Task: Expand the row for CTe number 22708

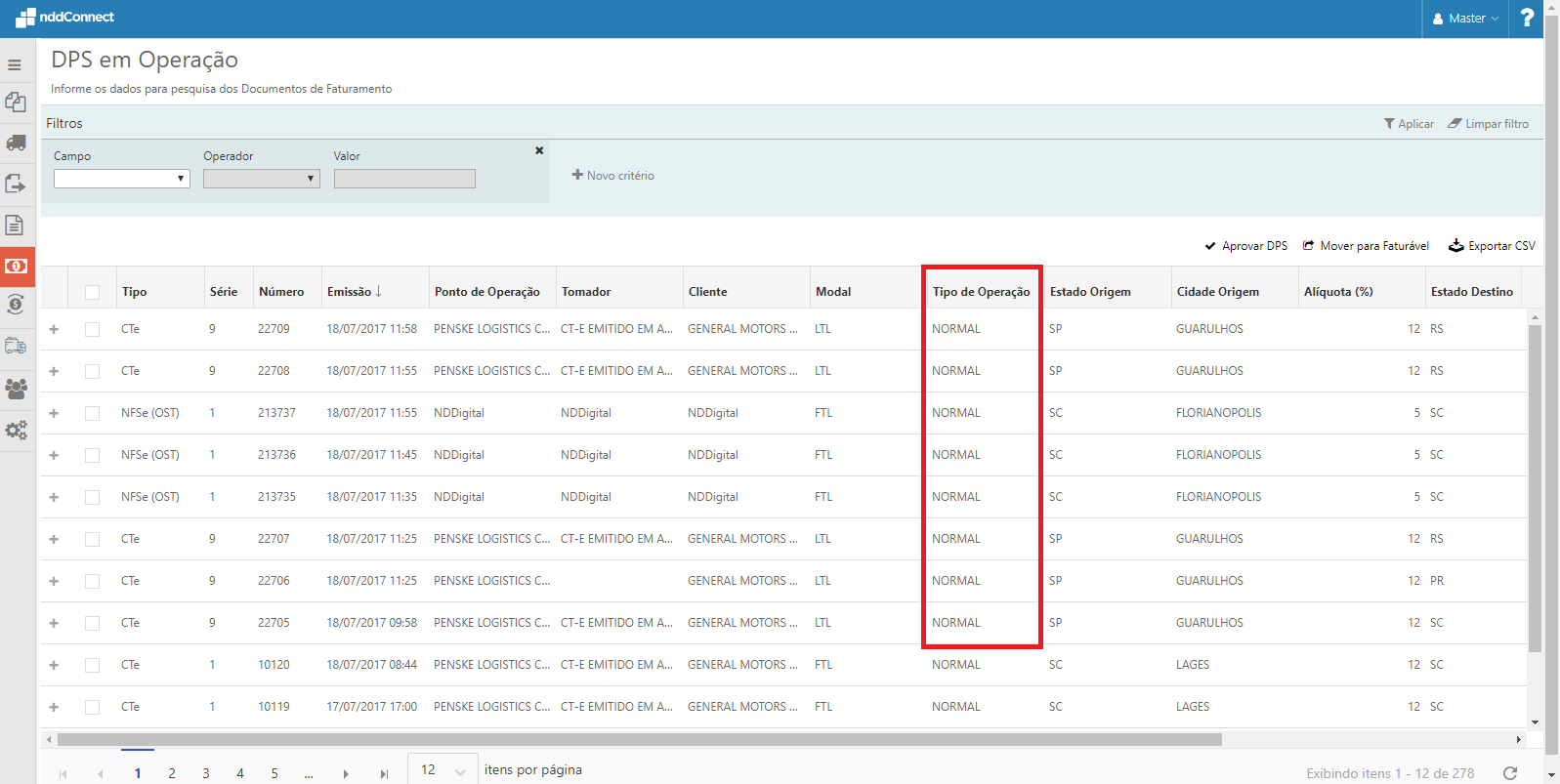Action: point(54,372)
